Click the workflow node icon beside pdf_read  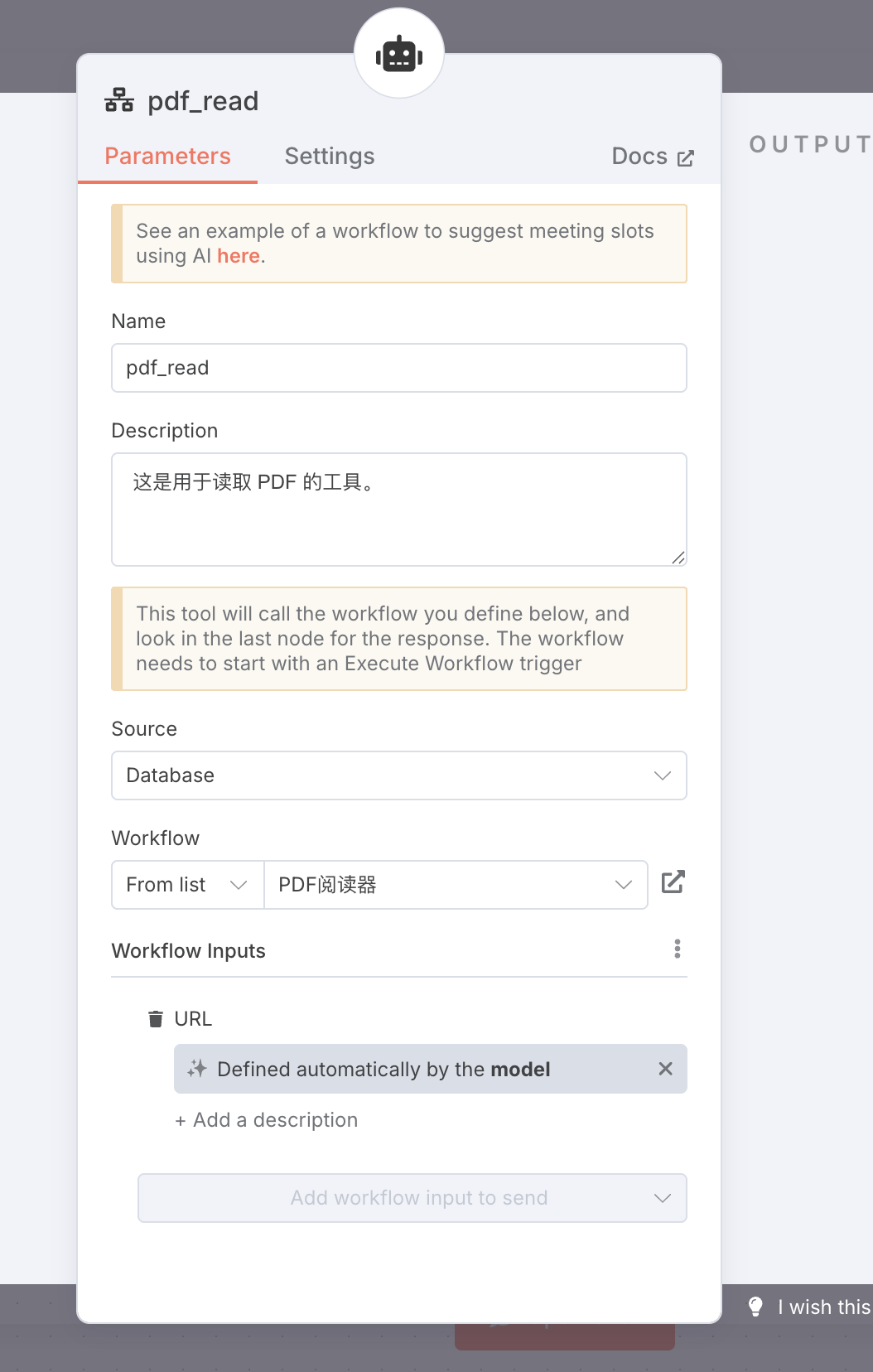pyautogui.click(x=119, y=101)
